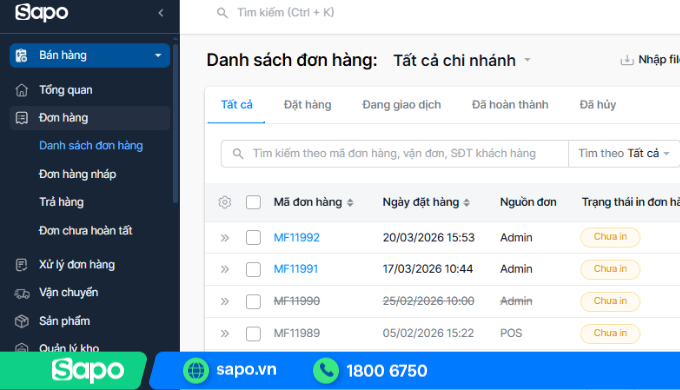Focus the order search by mã đơn hàng field
This screenshot has height=390, width=680.
(x=395, y=154)
